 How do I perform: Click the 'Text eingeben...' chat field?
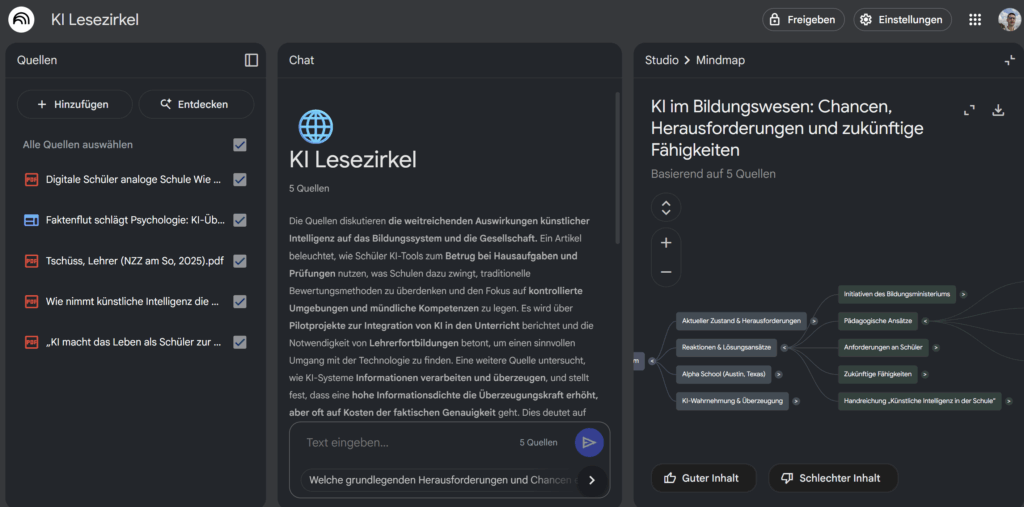tap(410, 442)
